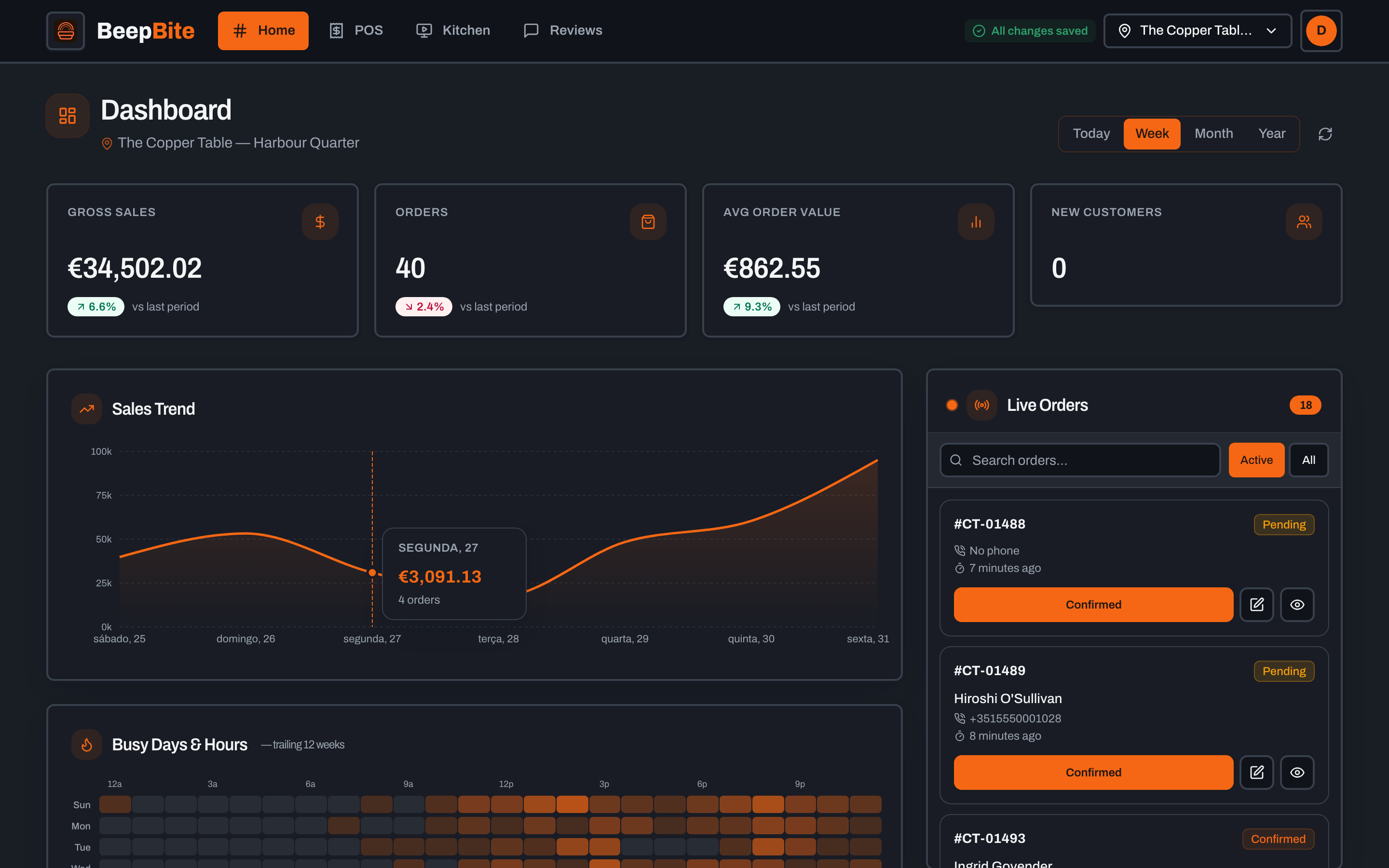Image resolution: width=1389 pixels, height=868 pixels.
Task: Click the Sales Trend arrow icon
Action: [87, 409]
